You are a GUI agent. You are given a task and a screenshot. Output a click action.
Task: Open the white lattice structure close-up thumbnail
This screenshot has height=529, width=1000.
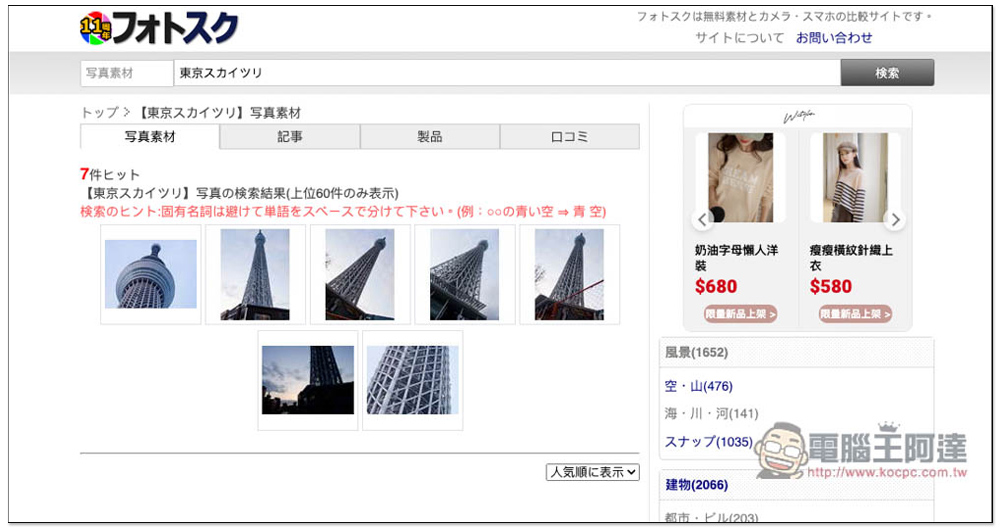(x=412, y=380)
